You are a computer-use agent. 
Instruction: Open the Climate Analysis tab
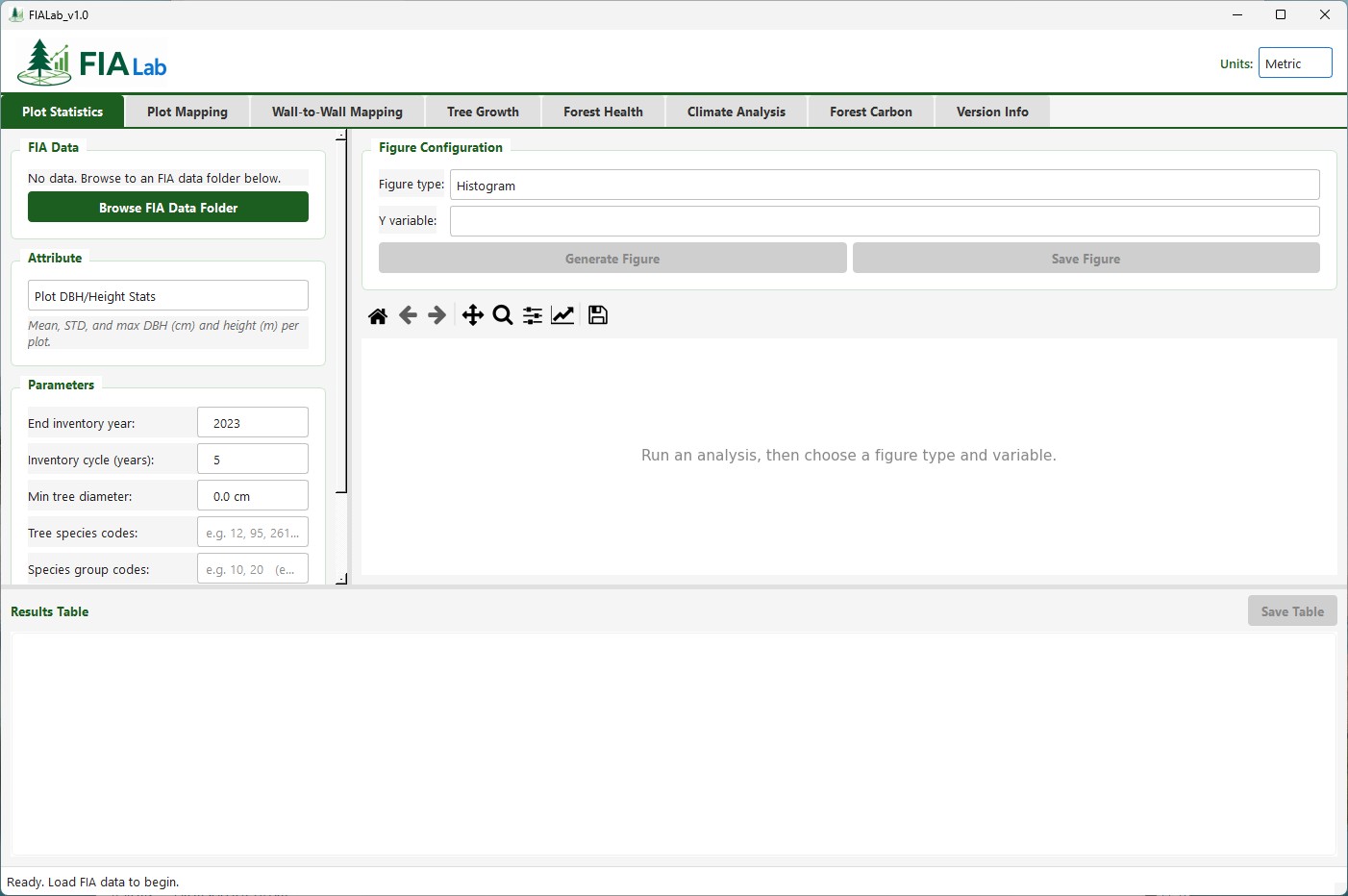tap(736, 112)
